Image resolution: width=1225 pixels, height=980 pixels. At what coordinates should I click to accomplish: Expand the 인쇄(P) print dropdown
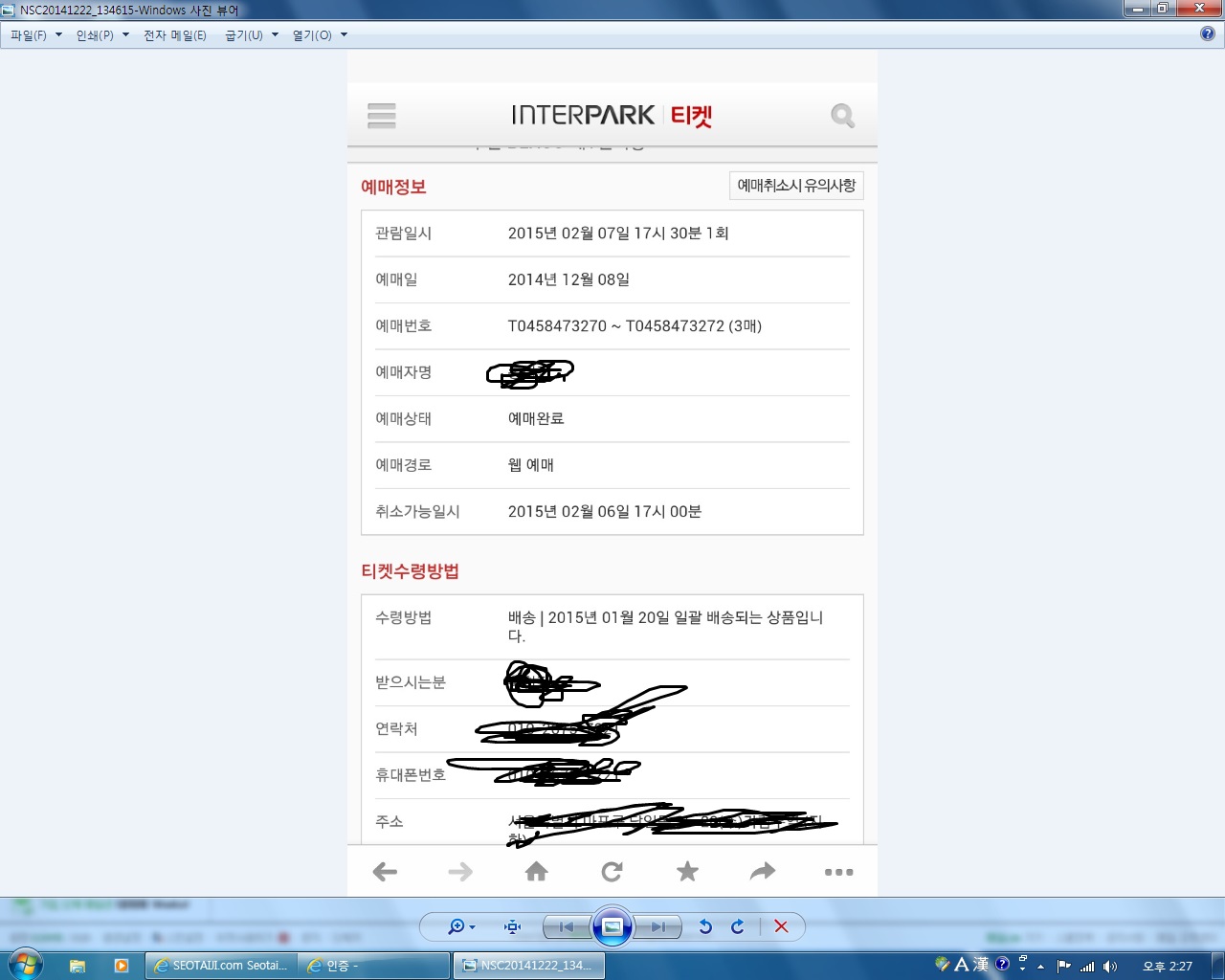coord(101,35)
